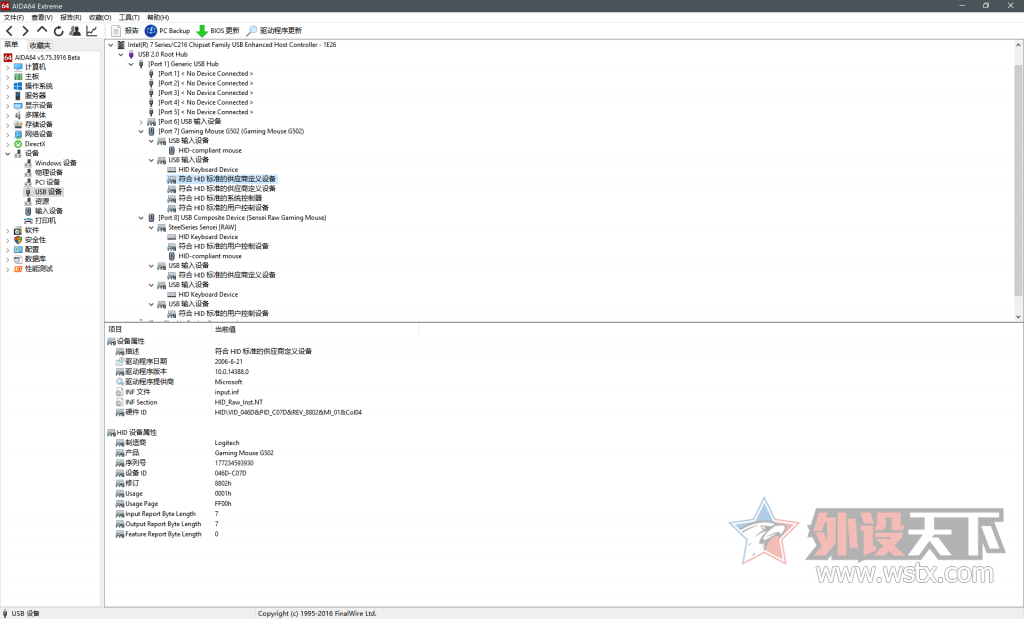Collapse the 设备 node in the sidebar
Screen dimensions: 1024x619
(x=8, y=153)
